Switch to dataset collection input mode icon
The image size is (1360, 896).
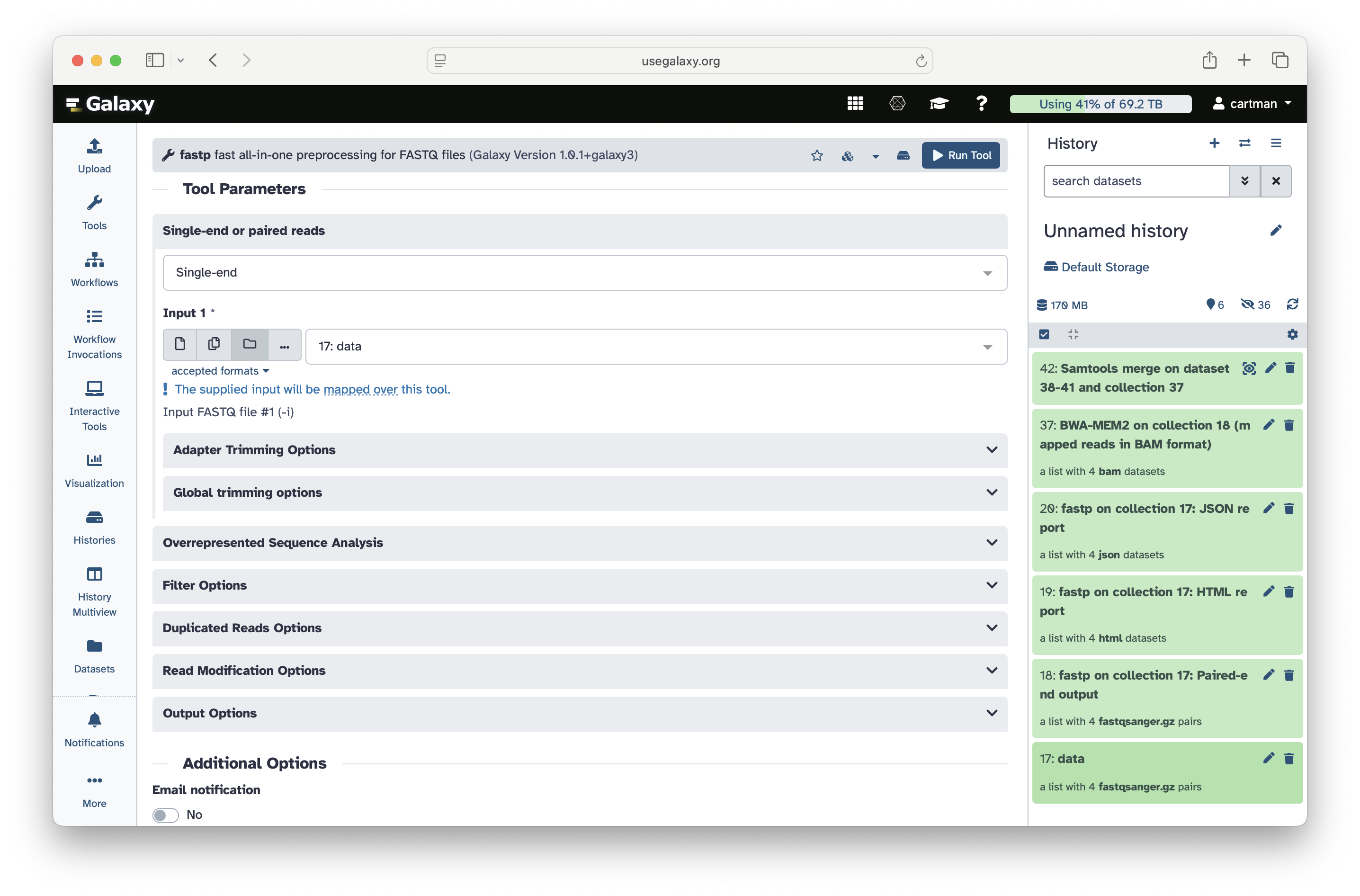click(x=249, y=344)
